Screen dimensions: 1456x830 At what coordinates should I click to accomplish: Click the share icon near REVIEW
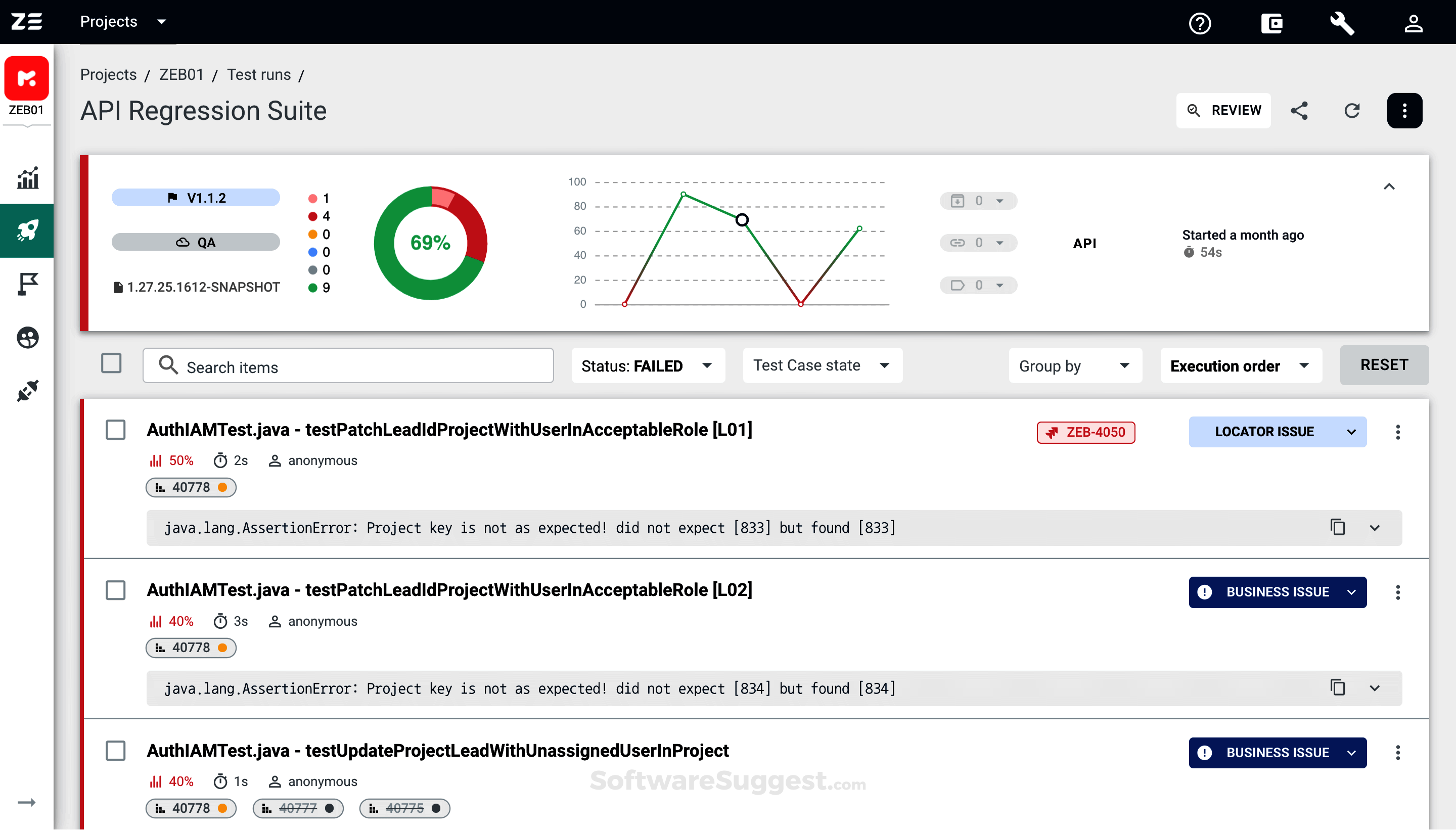click(1299, 111)
